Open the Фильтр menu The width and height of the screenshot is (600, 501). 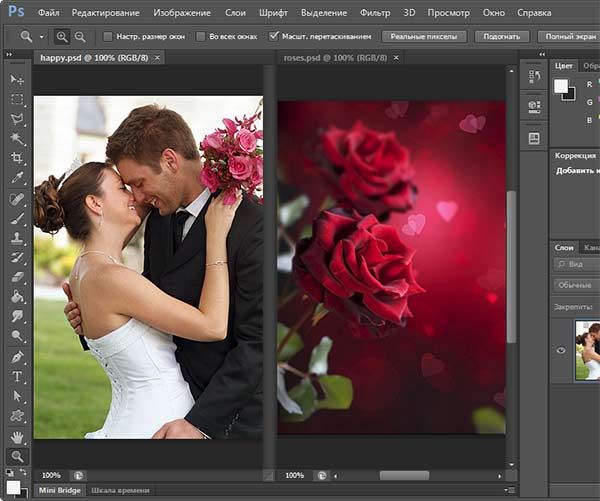375,13
